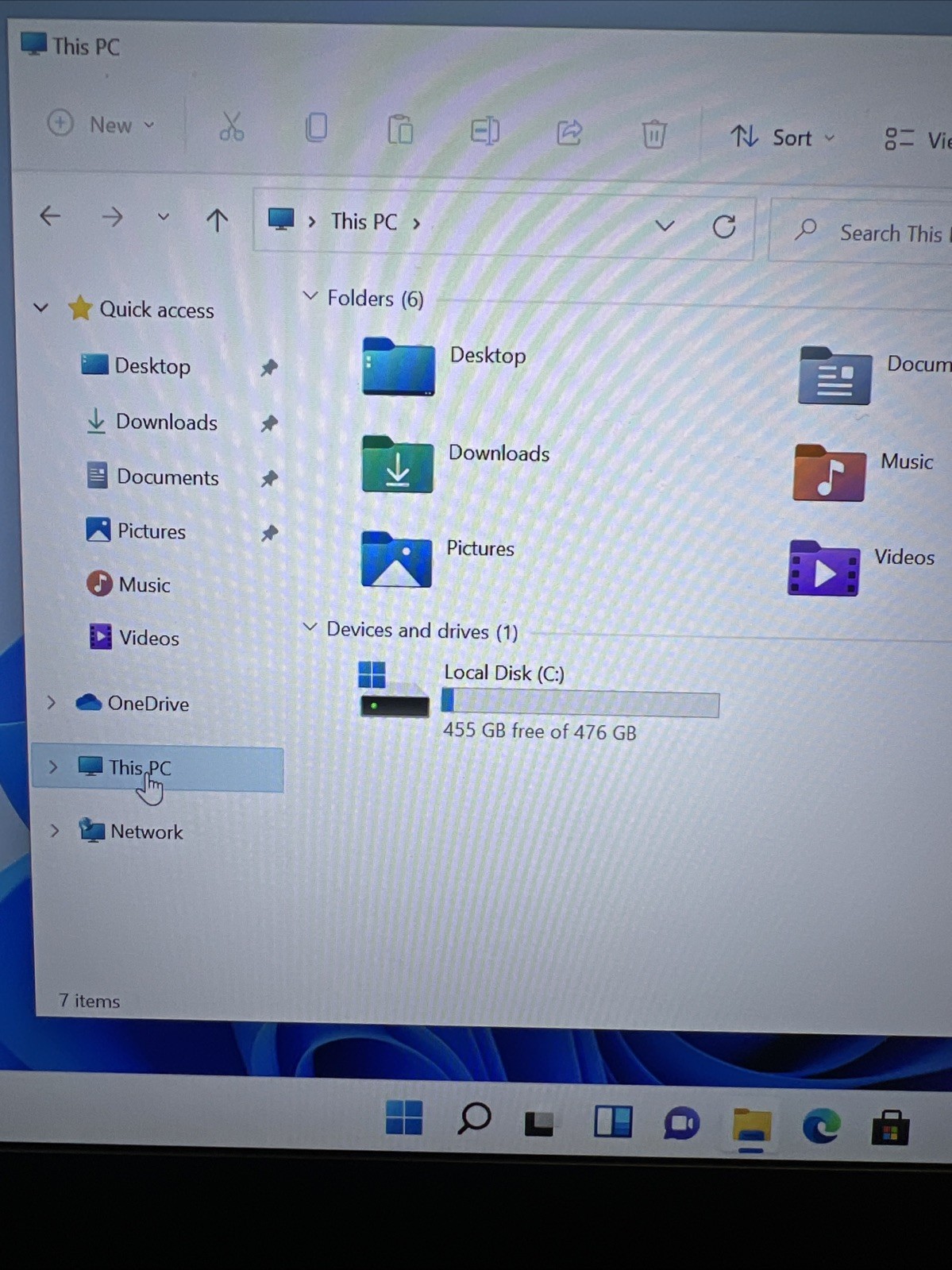Expand the This PC tree node
The image size is (952, 1270).
click(53, 766)
